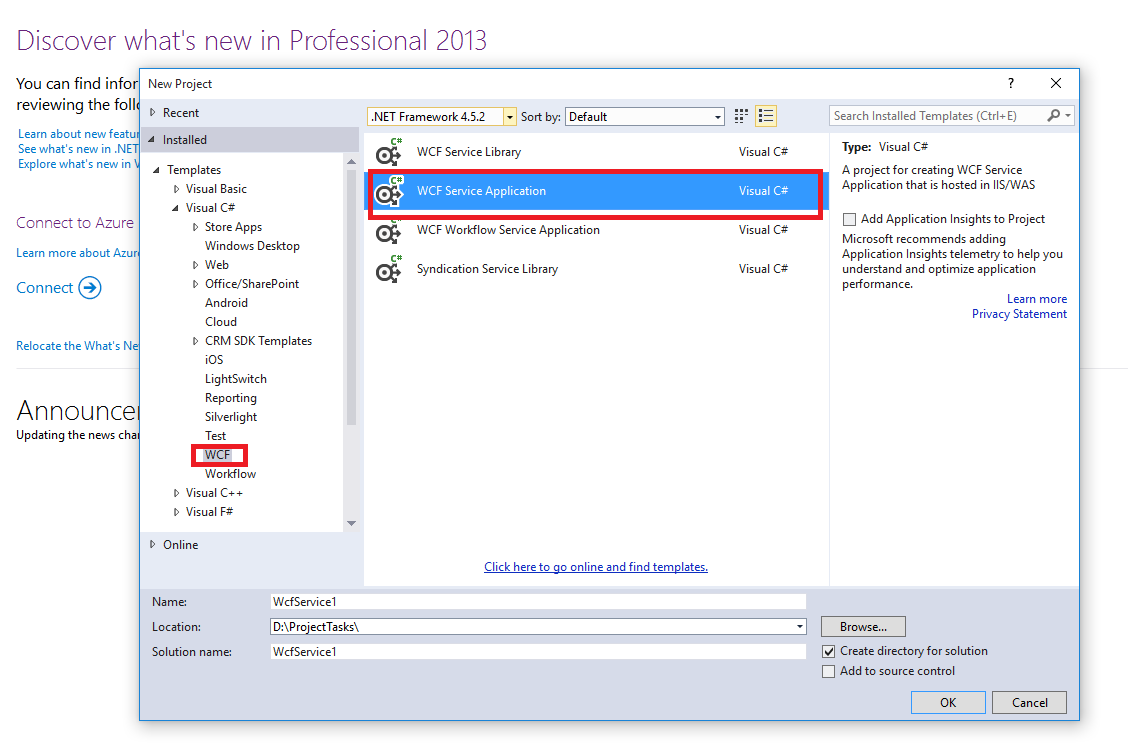
Task: Select the Silverlight template category
Action: coord(230,416)
